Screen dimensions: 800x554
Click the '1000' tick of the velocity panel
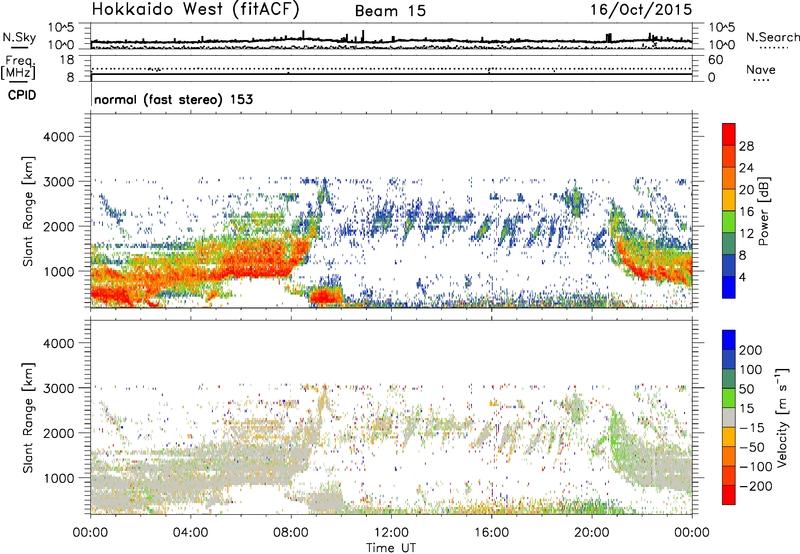(x=59, y=478)
